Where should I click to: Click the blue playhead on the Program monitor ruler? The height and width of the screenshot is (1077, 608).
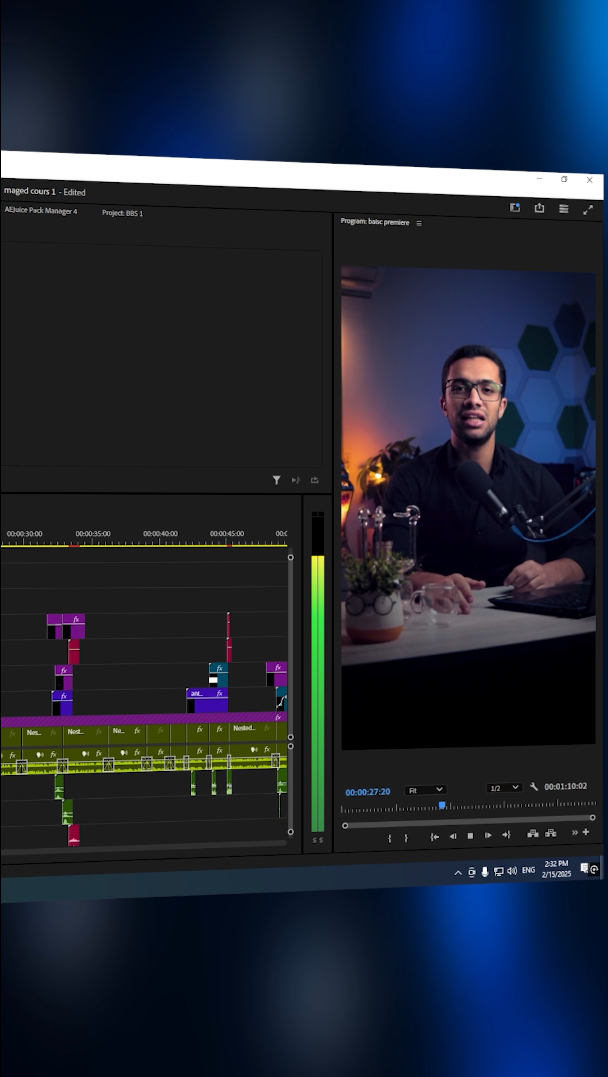pyautogui.click(x=442, y=805)
